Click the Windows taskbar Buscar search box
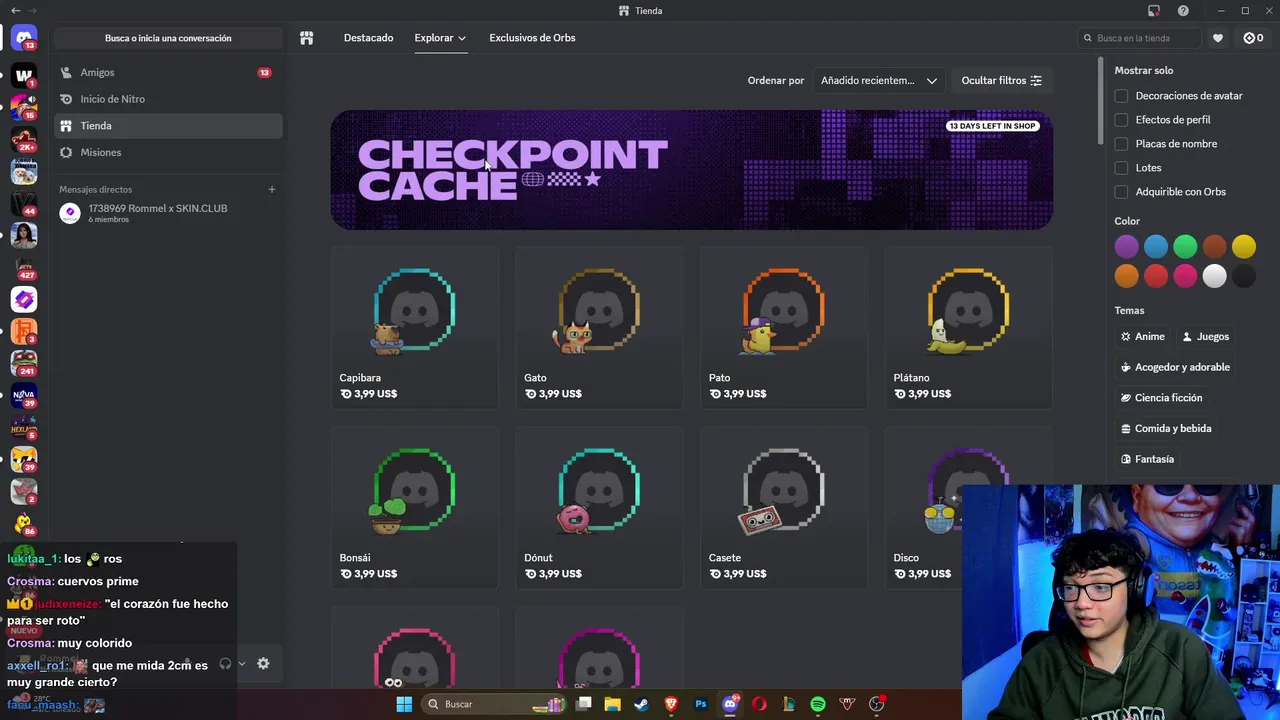This screenshot has width=1280, height=720. 494,704
